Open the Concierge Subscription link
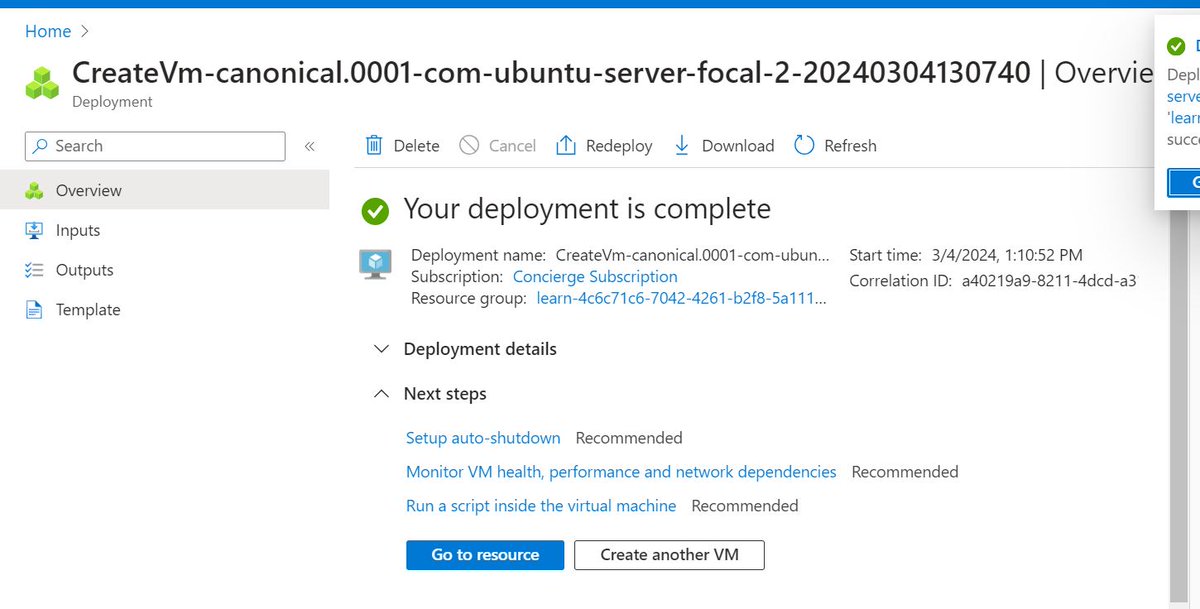The width and height of the screenshot is (1200, 609). 595,276
